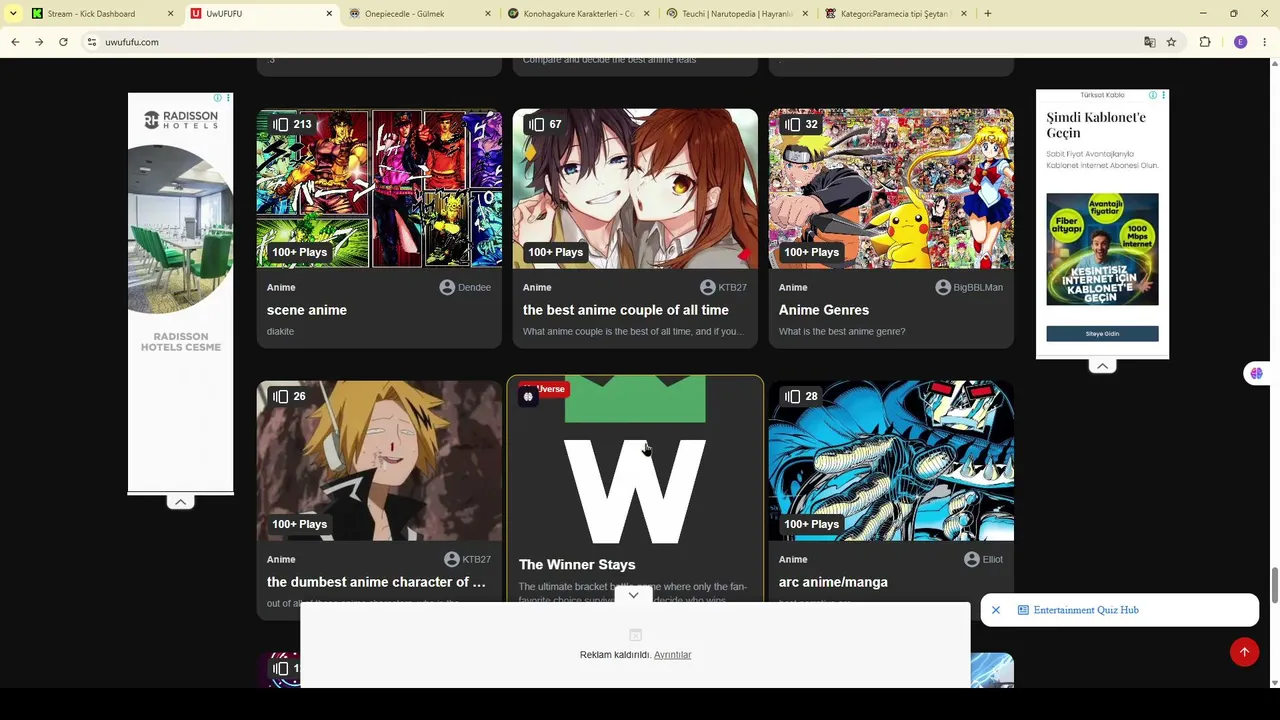
Task: Close the UwUFUFU tab
Action: (x=329, y=14)
